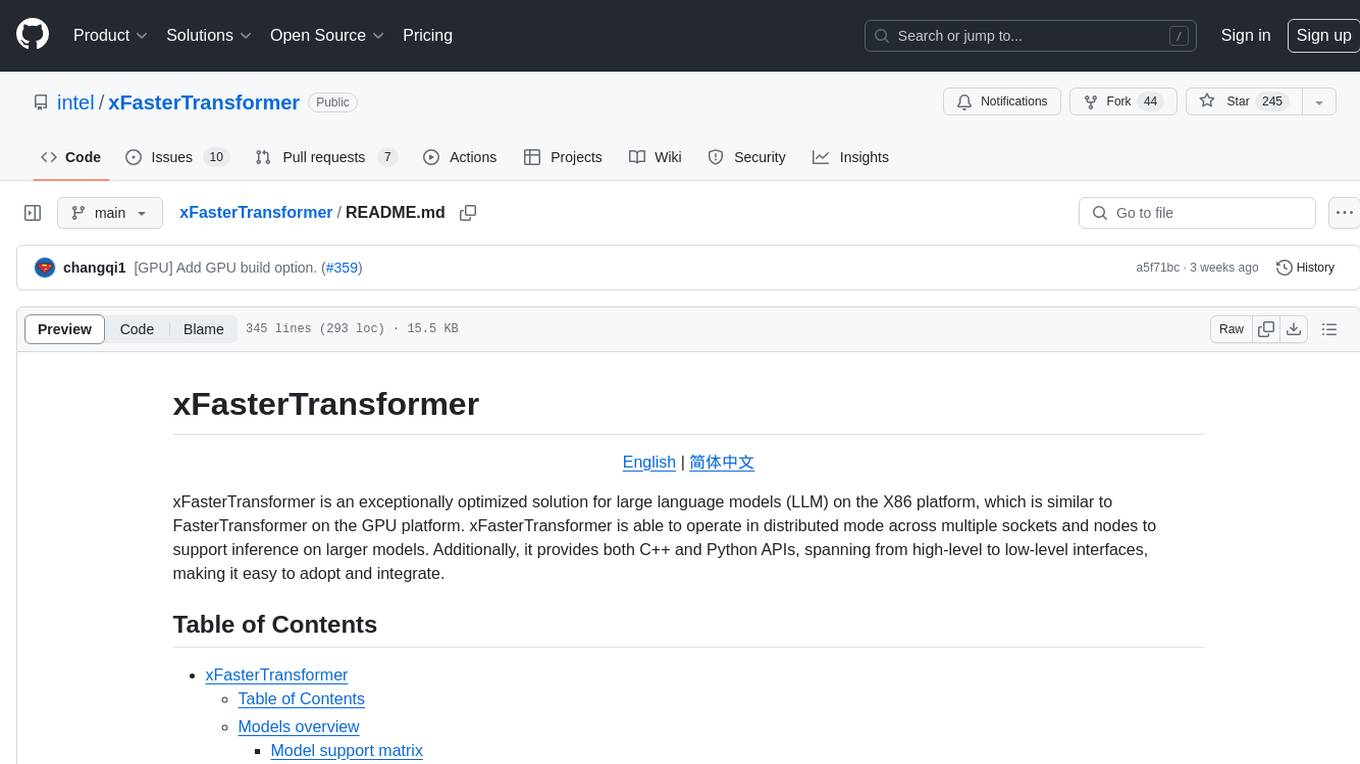Switch to the Actions tab
Screen dimensions: 1360x764
point(460,157)
